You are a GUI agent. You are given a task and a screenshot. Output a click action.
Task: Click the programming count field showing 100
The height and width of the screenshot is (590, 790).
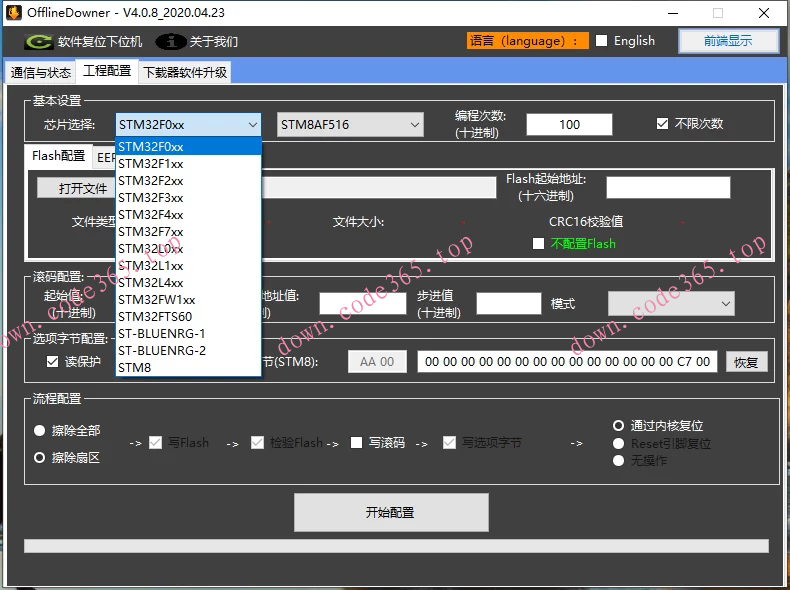point(569,125)
